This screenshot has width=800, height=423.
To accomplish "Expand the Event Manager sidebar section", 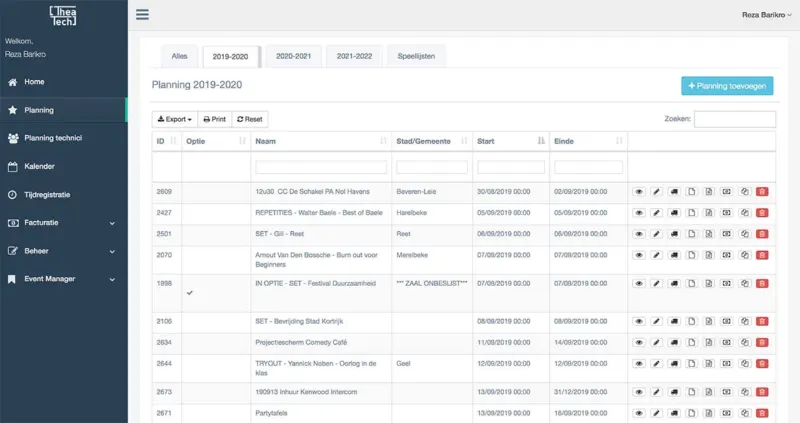I will [x=63, y=279].
